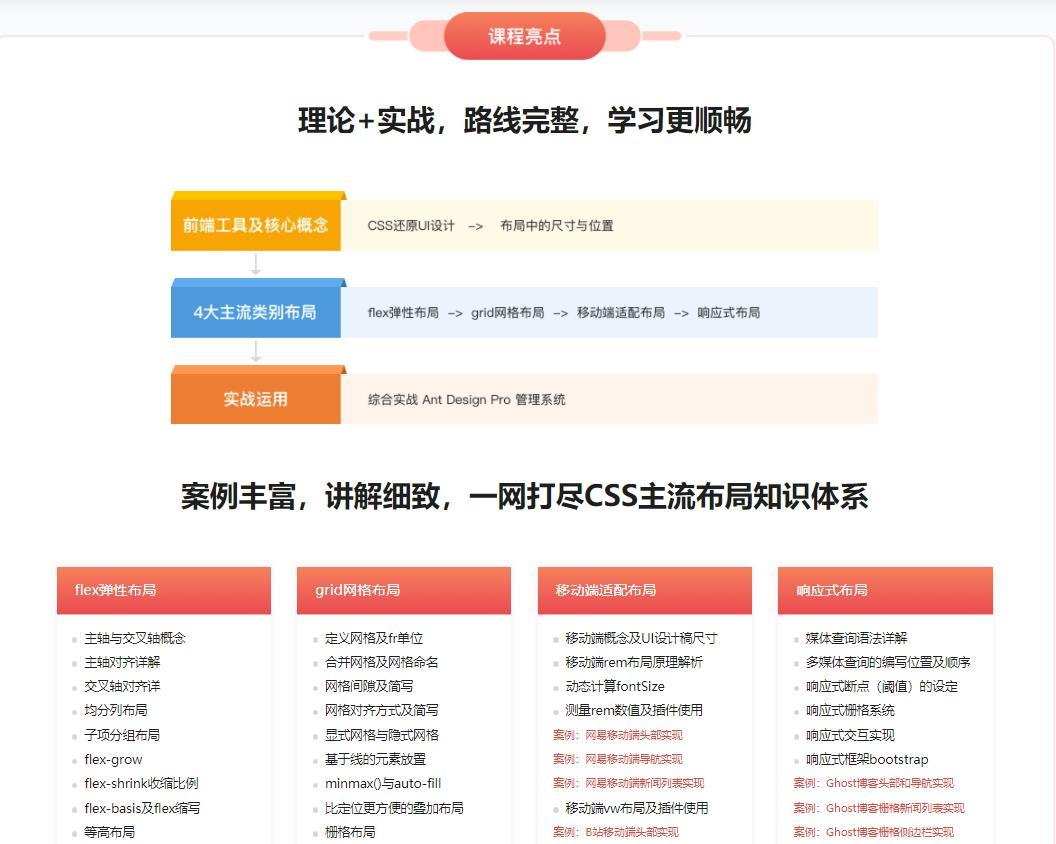Open 案例：Ghost博客栅格新闻列表实现 link
This screenshot has width=1056, height=844.
[x=879, y=808]
